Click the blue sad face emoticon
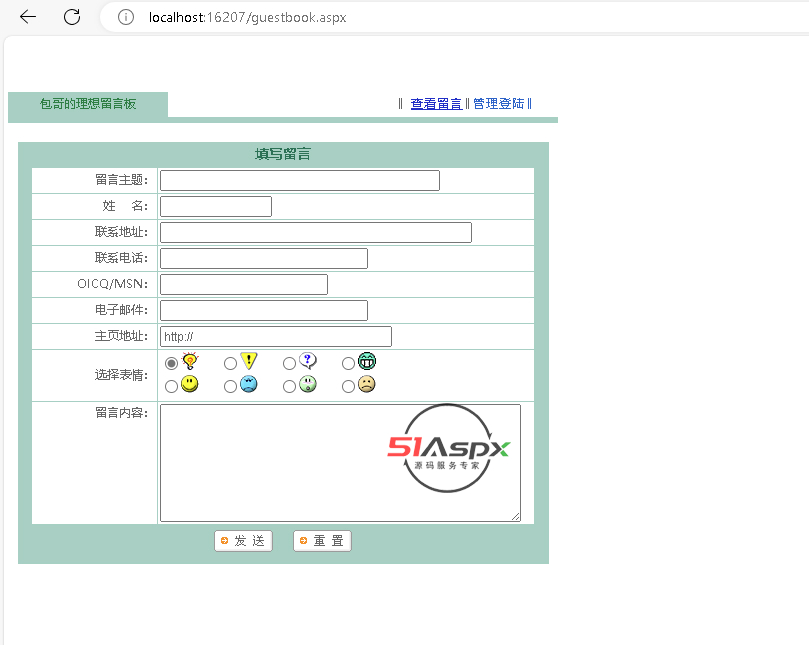809x645 pixels. click(249, 384)
